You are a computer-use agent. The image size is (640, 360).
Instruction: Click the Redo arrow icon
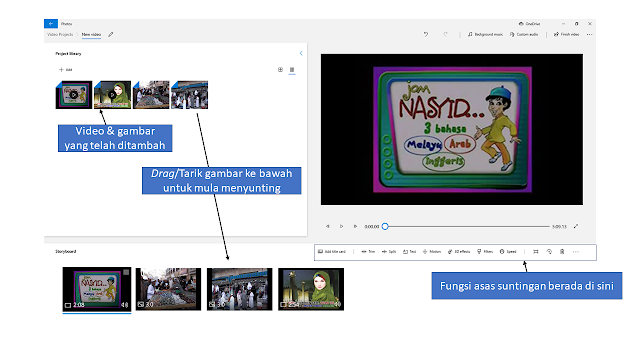(445, 35)
